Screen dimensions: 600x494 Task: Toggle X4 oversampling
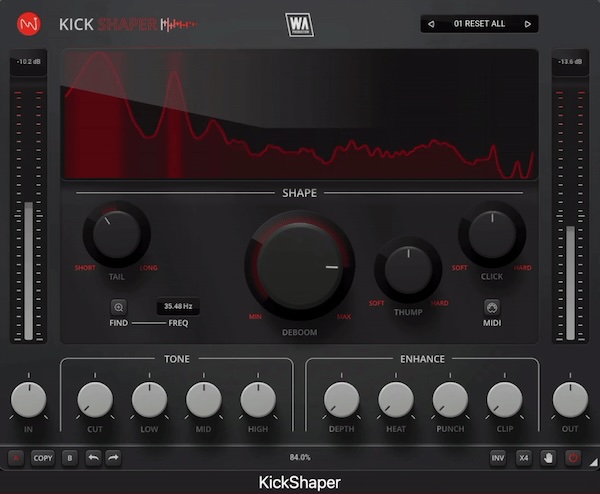pos(524,458)
